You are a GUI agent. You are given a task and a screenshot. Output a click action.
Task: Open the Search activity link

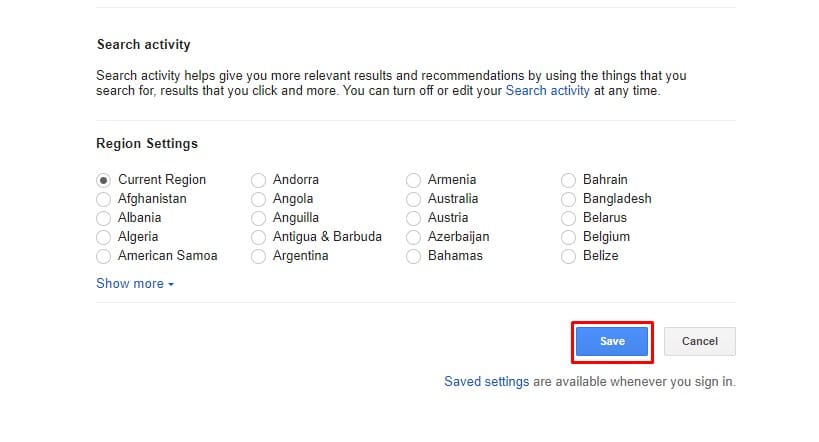pos(547,90)
